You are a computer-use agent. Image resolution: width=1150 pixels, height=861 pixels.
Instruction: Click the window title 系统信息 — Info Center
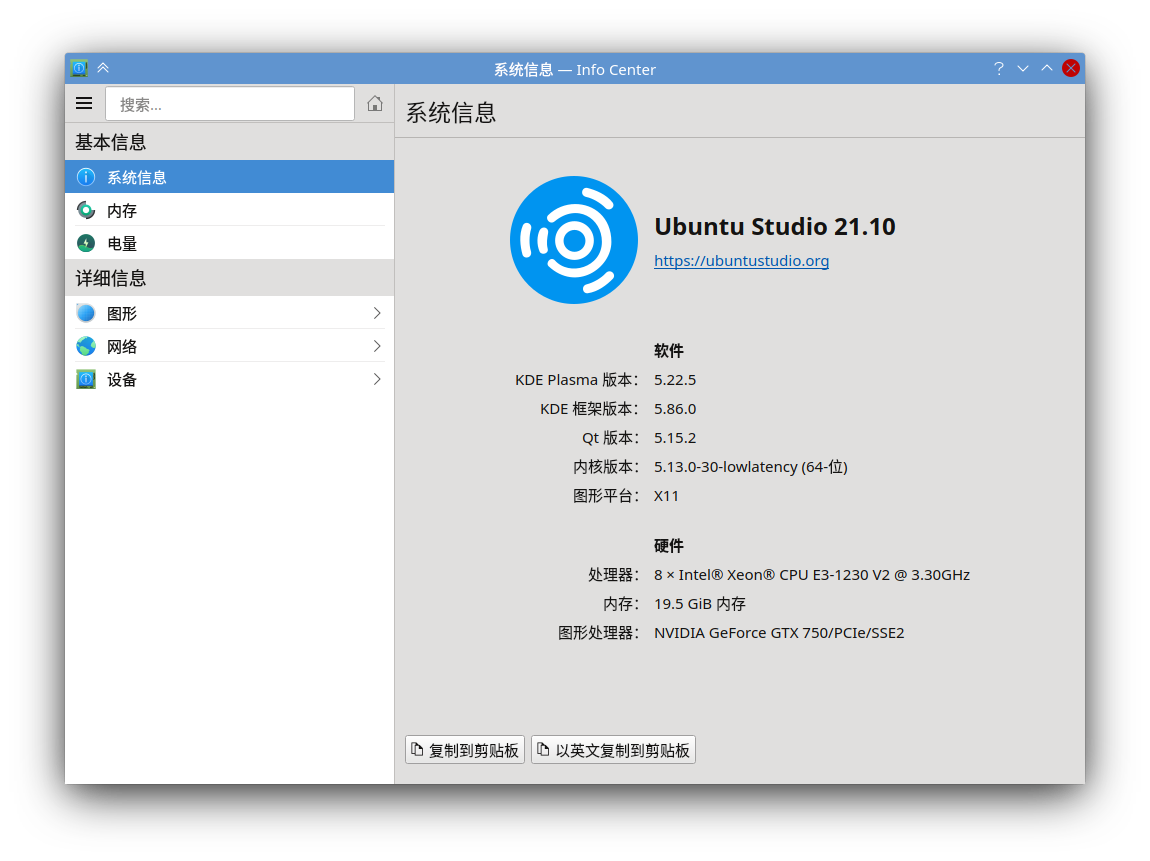pyautogui.click(x=574, y=70)
